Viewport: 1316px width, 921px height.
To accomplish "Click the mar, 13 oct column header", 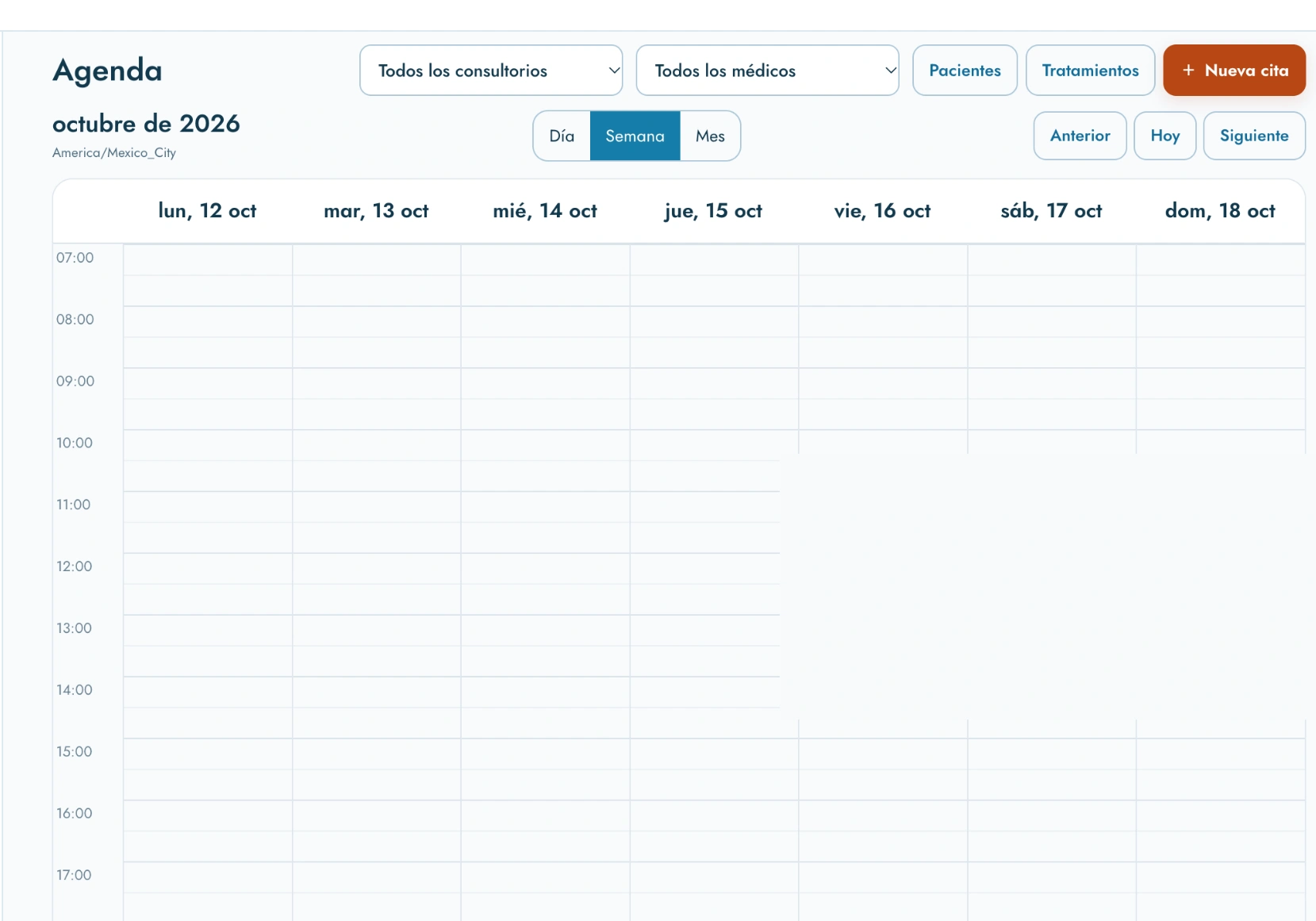I will pos(376,211).
